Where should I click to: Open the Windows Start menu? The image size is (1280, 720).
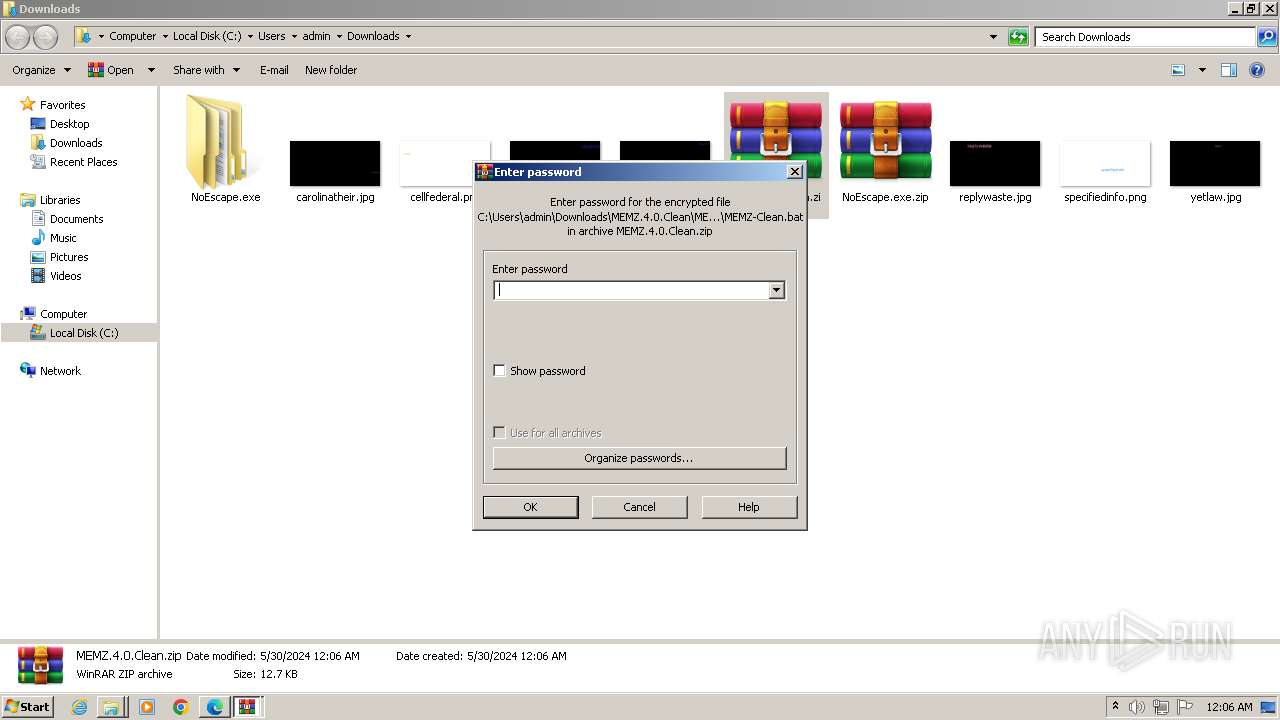click(x=28, y=706)
